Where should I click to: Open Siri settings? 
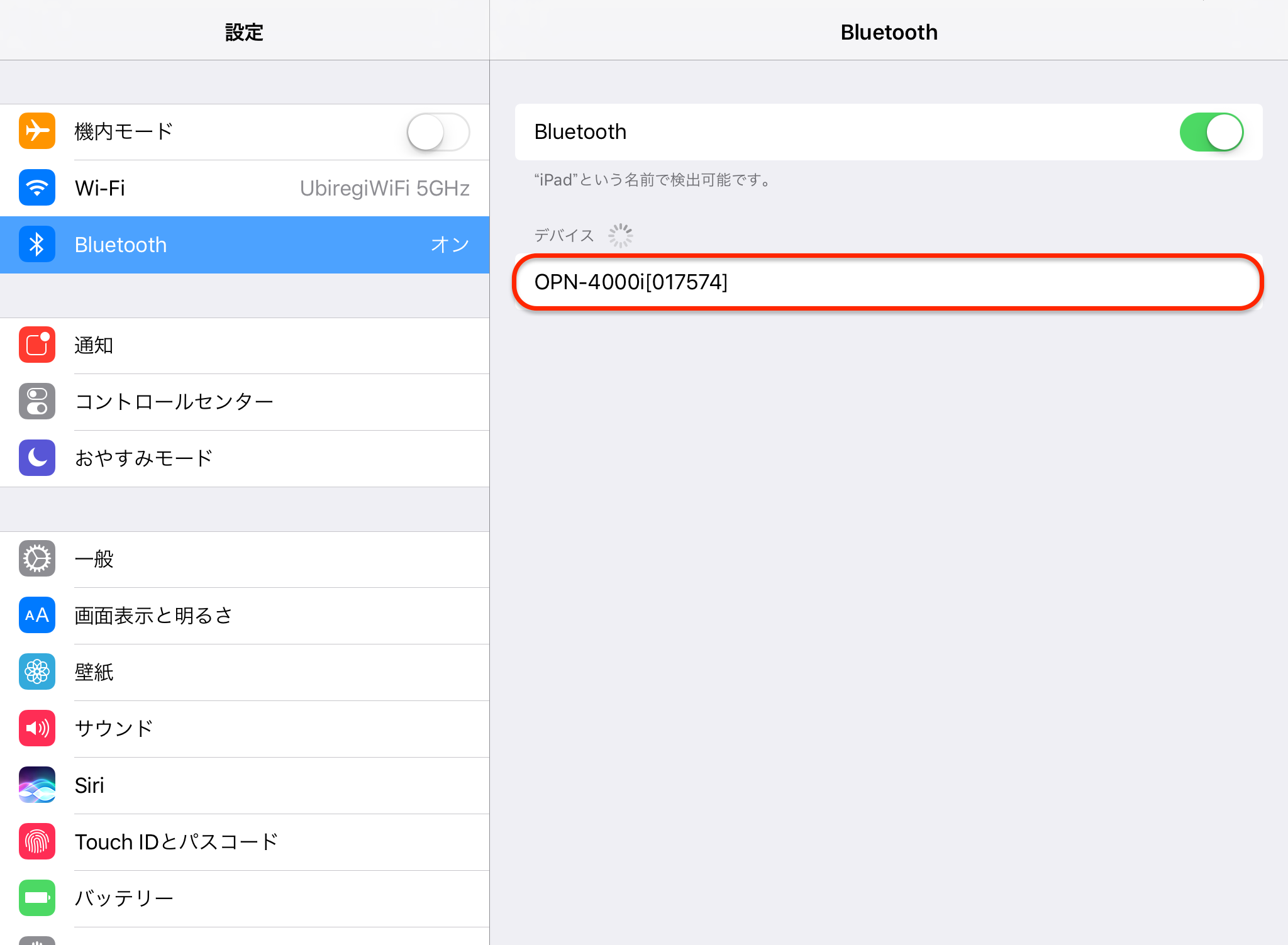pyautogui.click(x=245, y=786)
